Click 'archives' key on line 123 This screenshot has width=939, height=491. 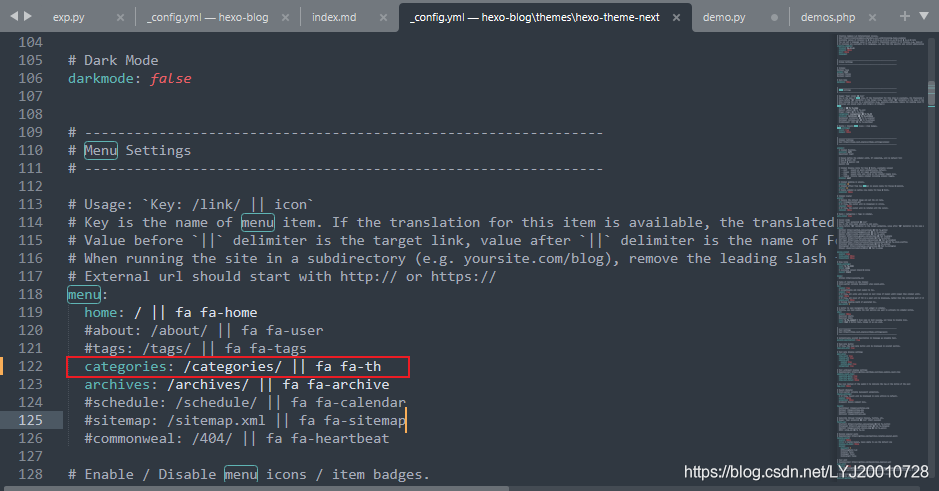pyautogui.click(x=117, y=384)
